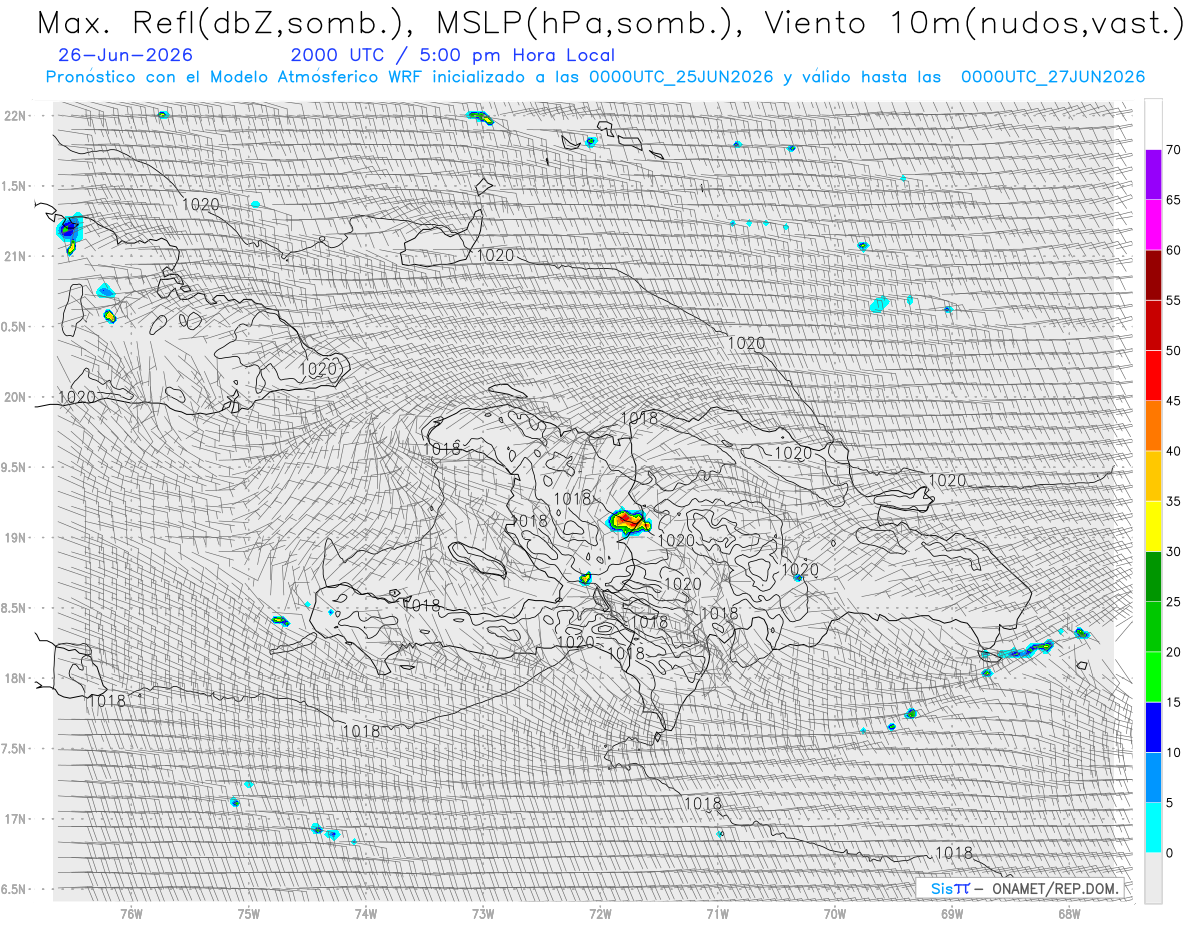Click the '50' colorbar scale value
1200x927 pixels.
coord(1174,351)
